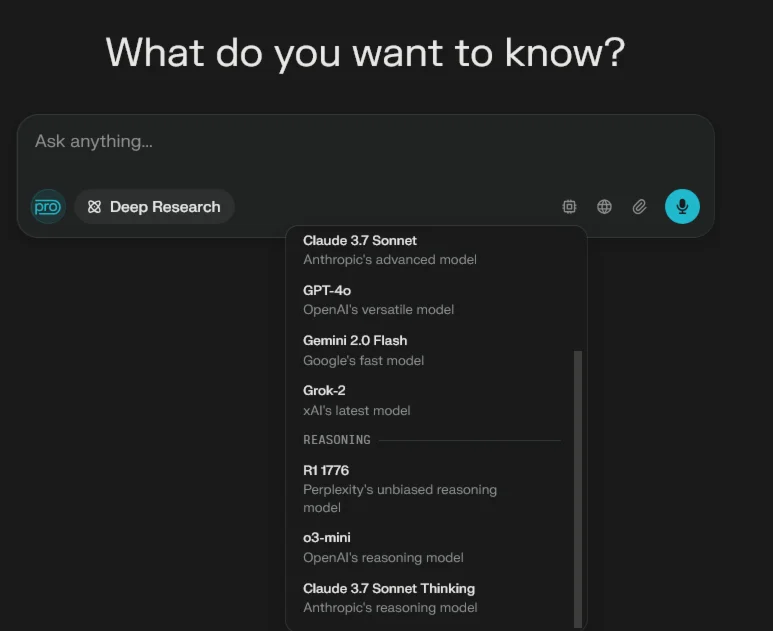773x631 pixels.
Task: Select Claude 3.7 Sonnet from model list
Action: coord(360,249)
